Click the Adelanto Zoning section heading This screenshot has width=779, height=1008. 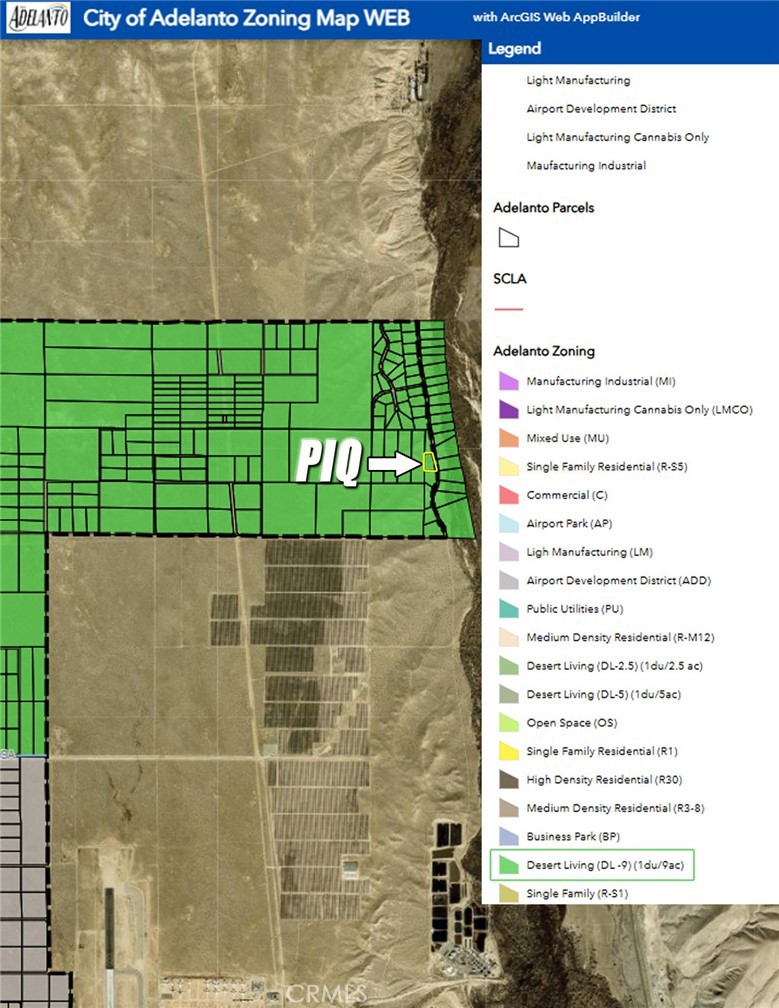click(544, 351)
